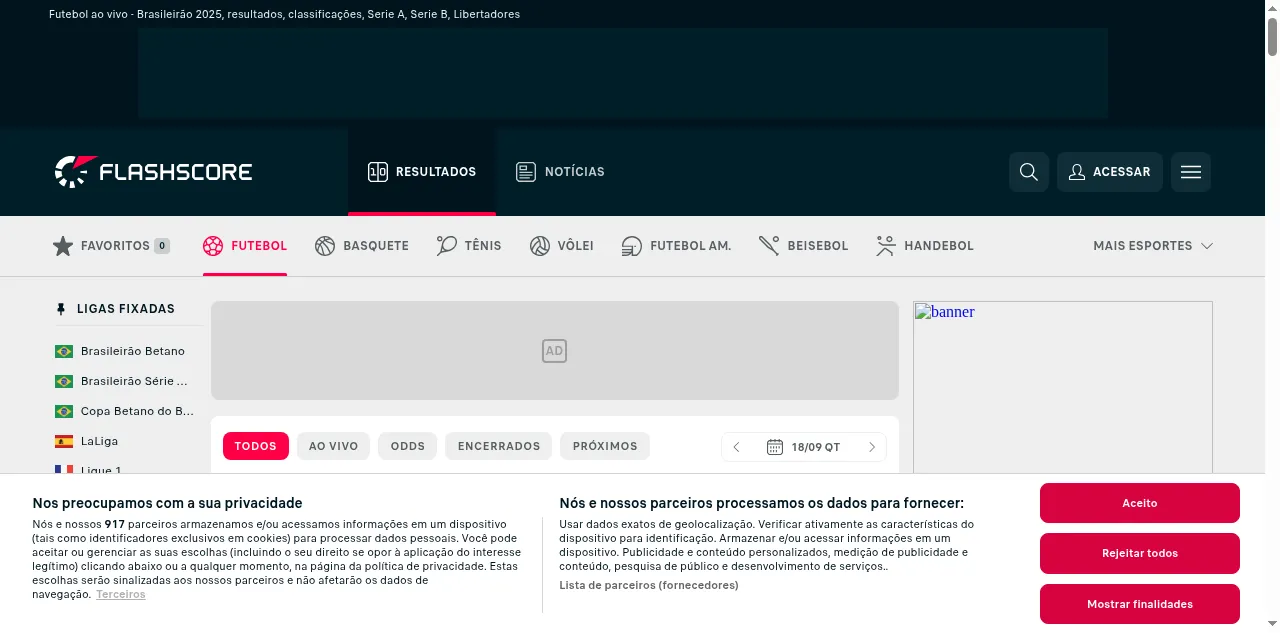
Task: Open the search magnifier icon
Action: pyautogui.click(x=1029, y=172)
